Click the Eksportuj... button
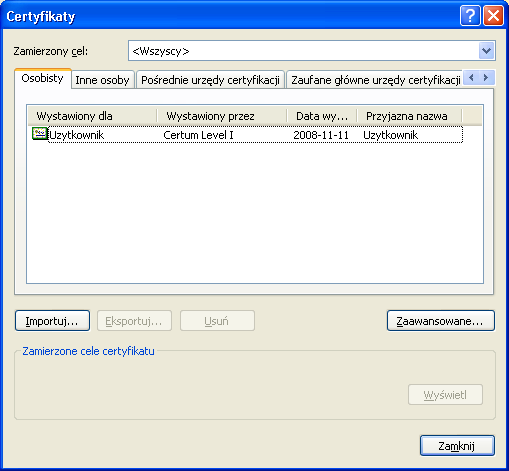 [x=134, y=321]
